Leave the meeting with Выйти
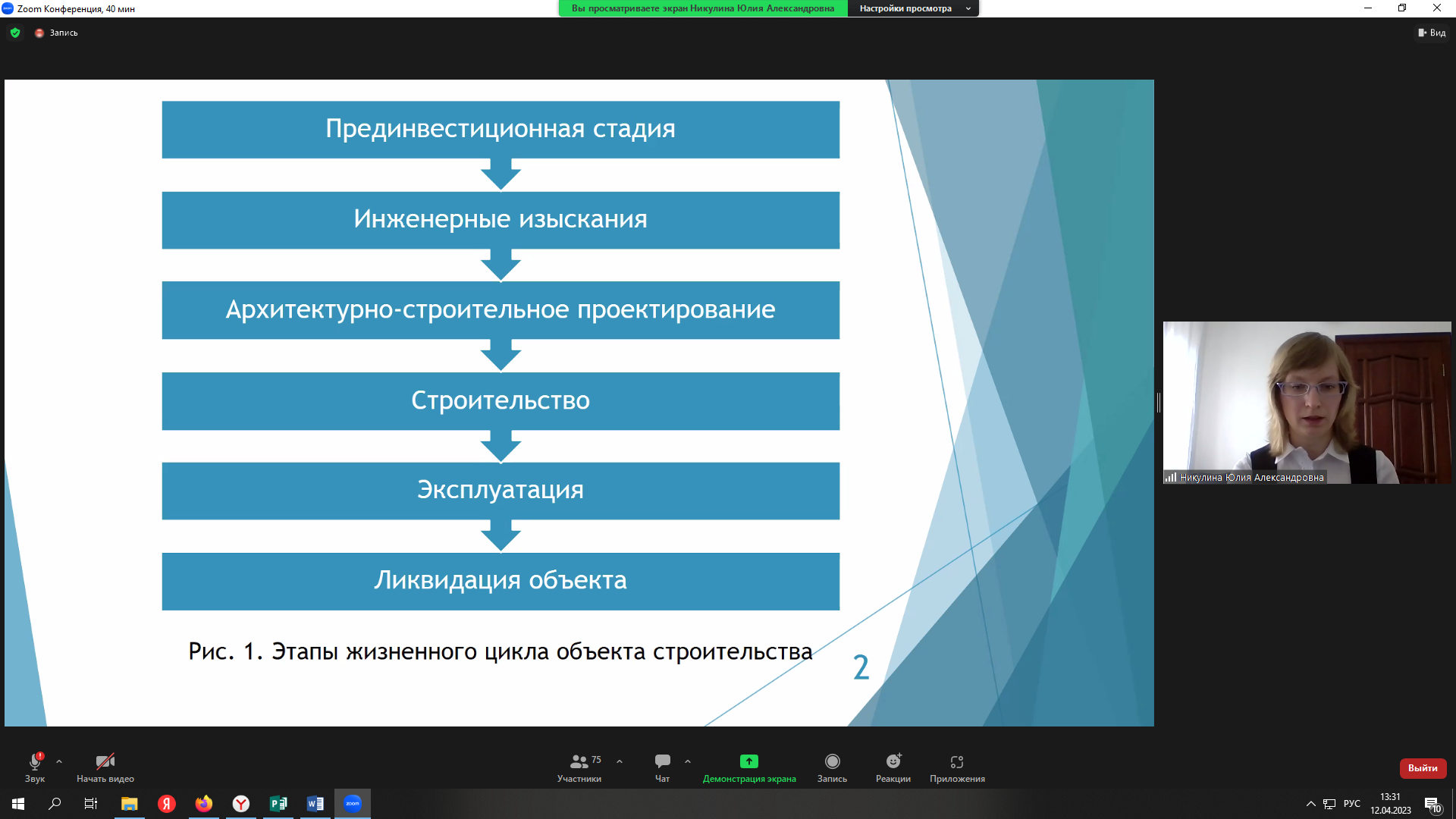1456x819 pixels. [x=1423, y=767]
